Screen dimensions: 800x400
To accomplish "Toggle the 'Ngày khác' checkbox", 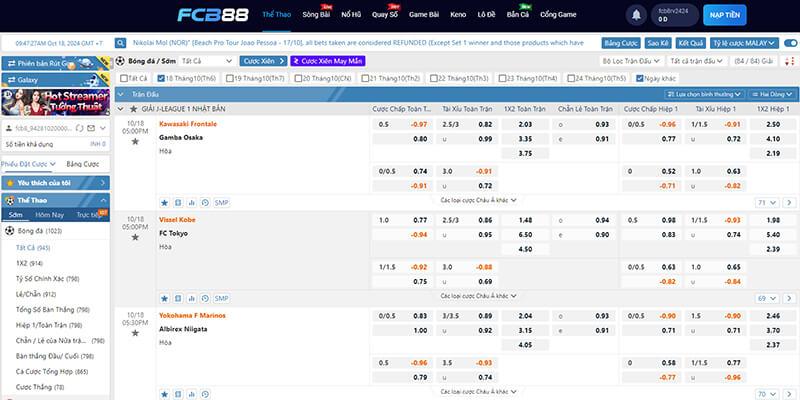I will coord(640,77).
